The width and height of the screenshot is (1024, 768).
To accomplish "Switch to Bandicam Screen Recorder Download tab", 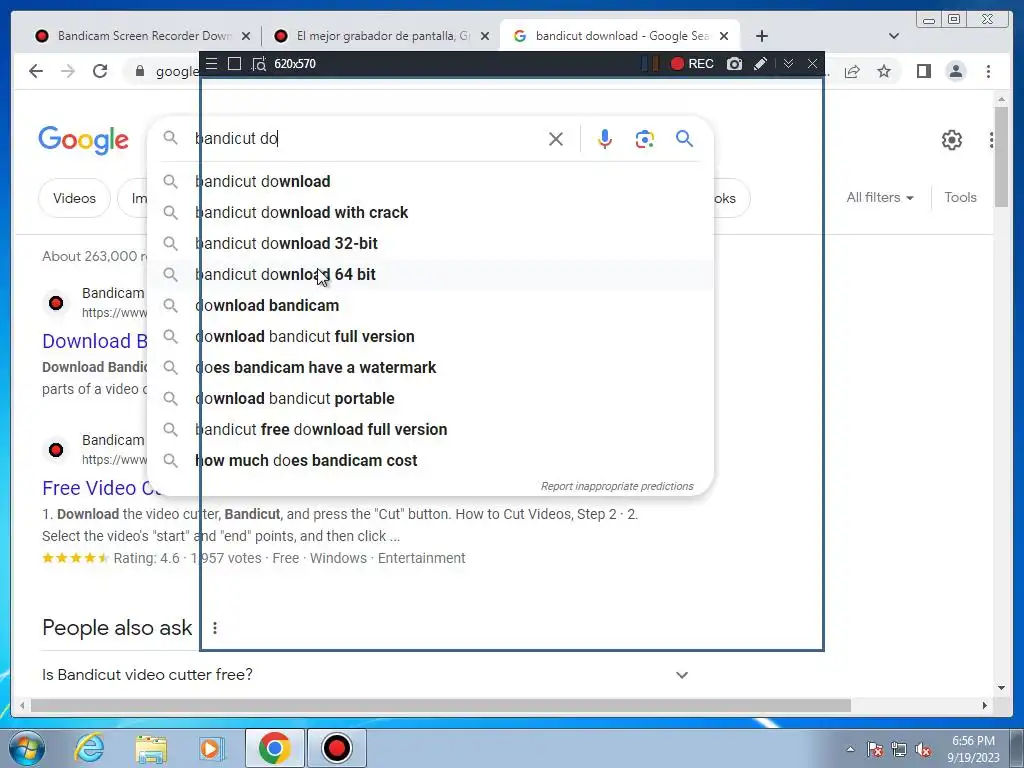I will (x=142, y=36).
